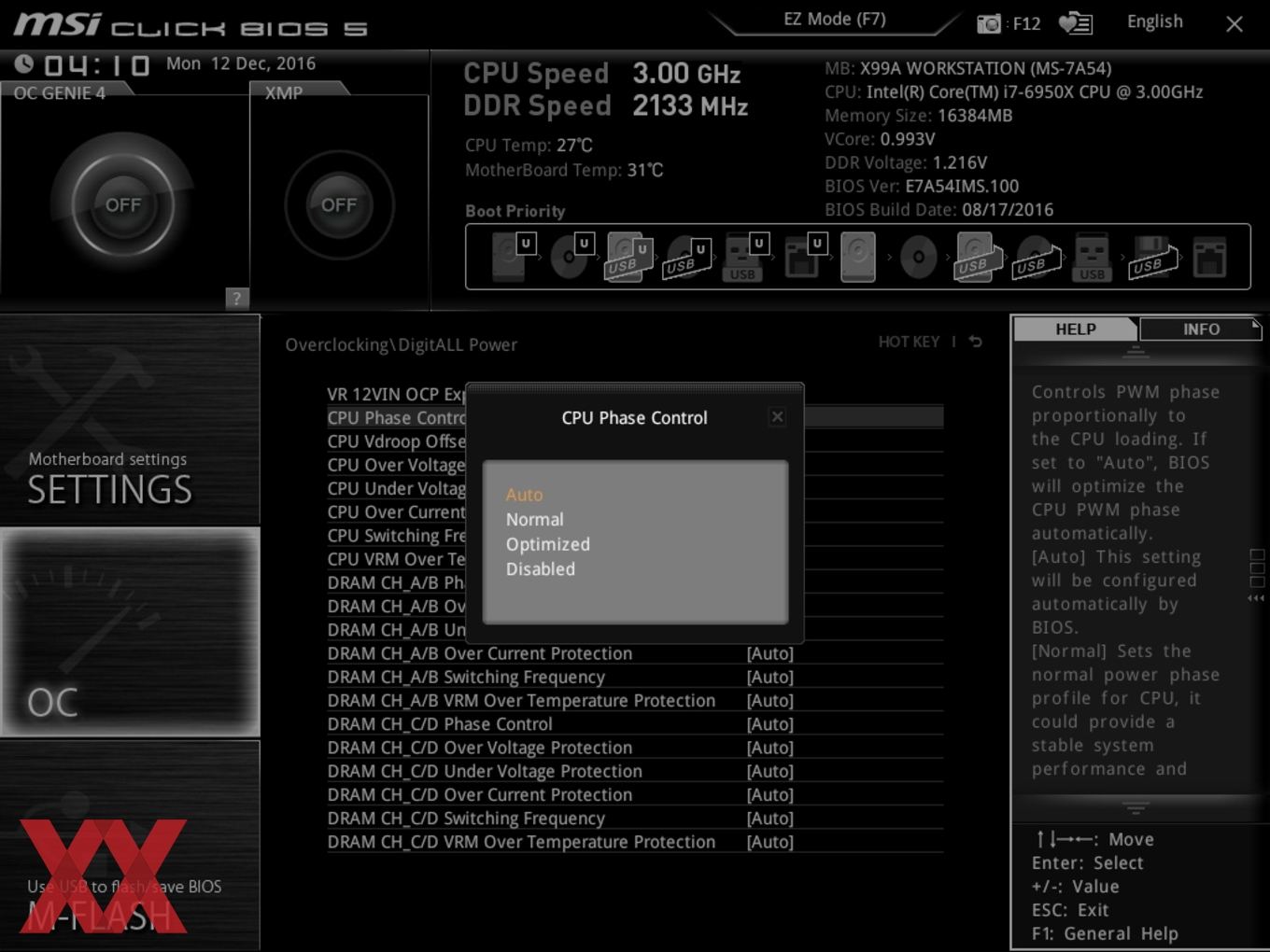Open [Auto] for DRAM CH_C/D Switching Frequency
The image size is (1270, 952).
point(769,819)
